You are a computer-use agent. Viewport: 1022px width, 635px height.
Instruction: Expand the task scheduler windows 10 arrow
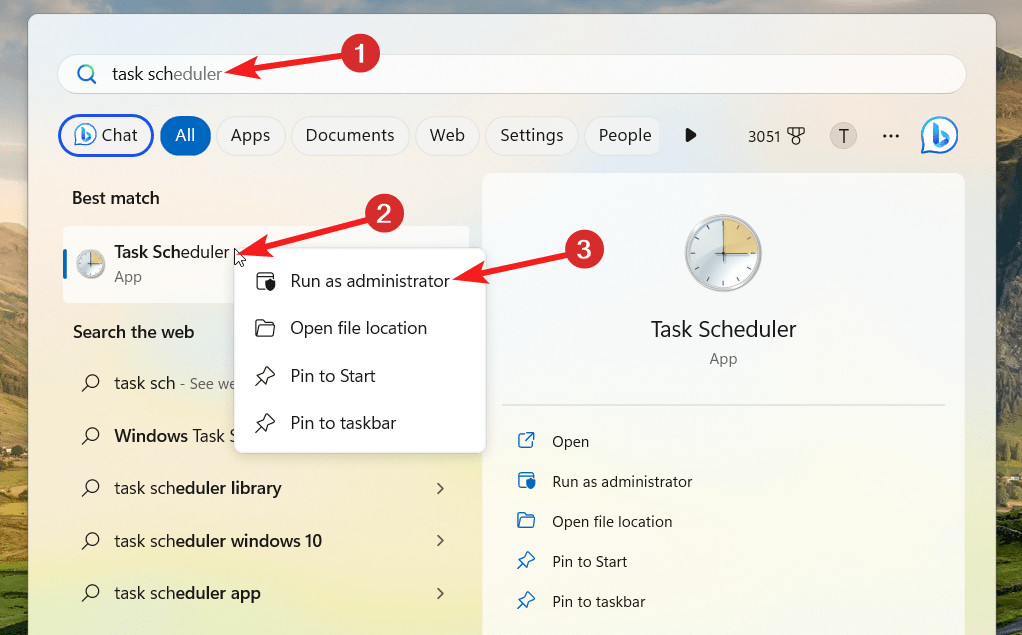pos(440,541)
